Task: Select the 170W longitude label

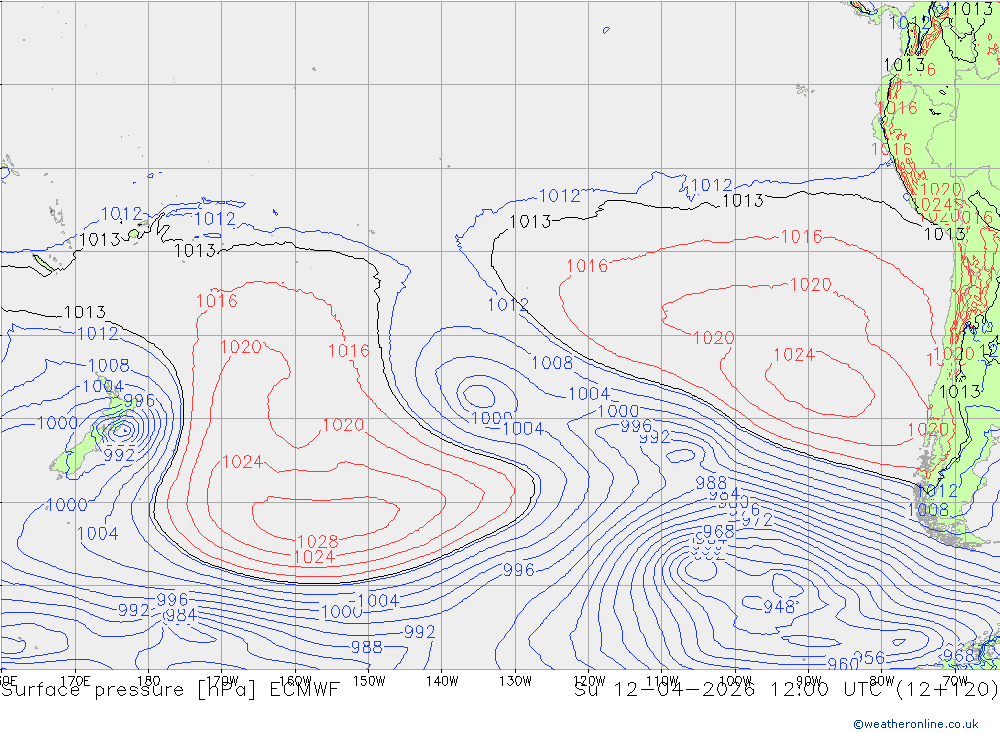Action: coord(222,681)
